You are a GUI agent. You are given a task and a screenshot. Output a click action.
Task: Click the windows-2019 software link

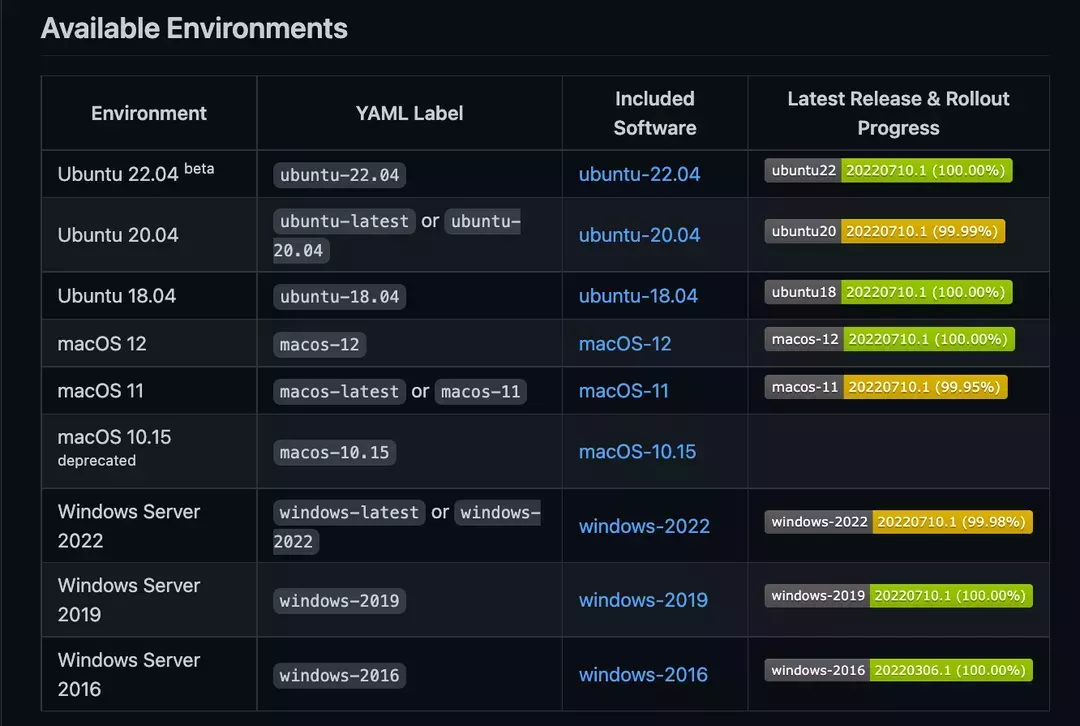(x=643, y=600)
